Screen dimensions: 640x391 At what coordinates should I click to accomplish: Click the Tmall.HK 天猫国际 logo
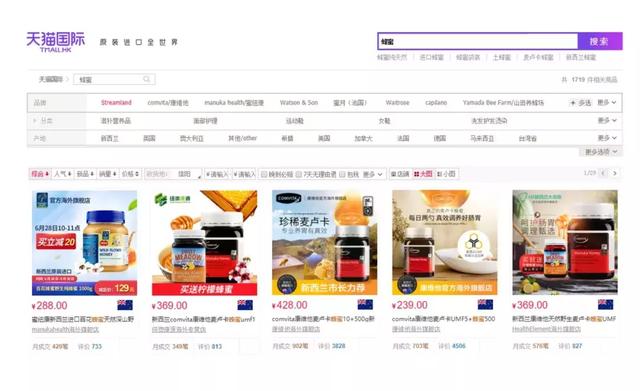click(x=56, y=42)
